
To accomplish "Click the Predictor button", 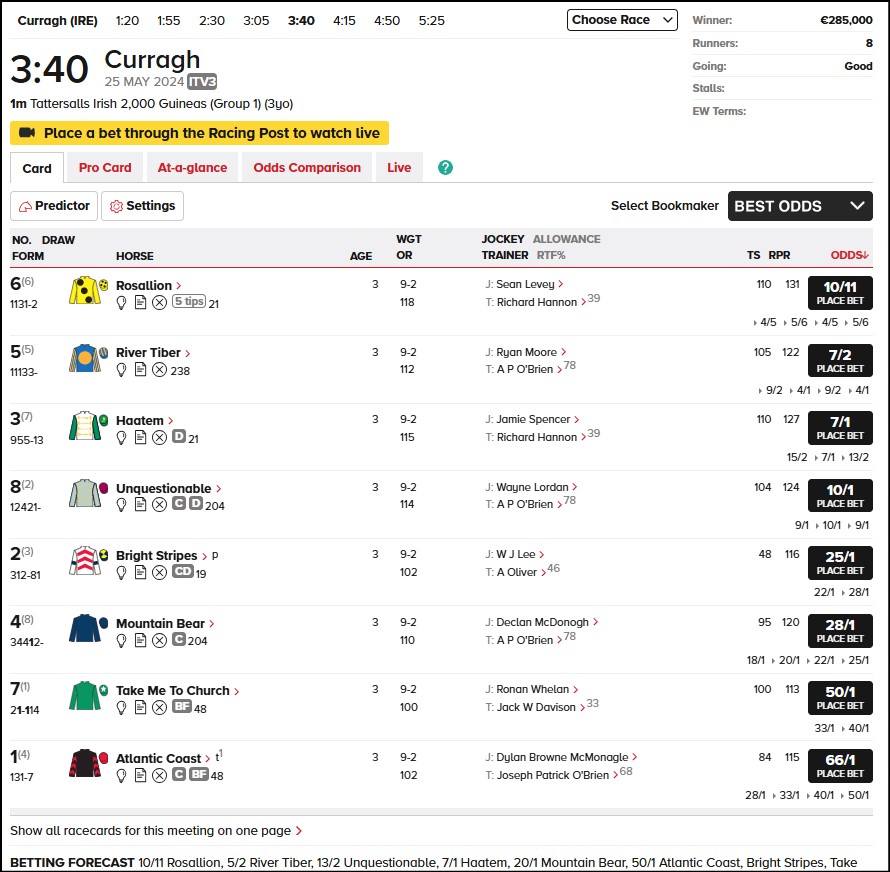I will coord(55,206).
